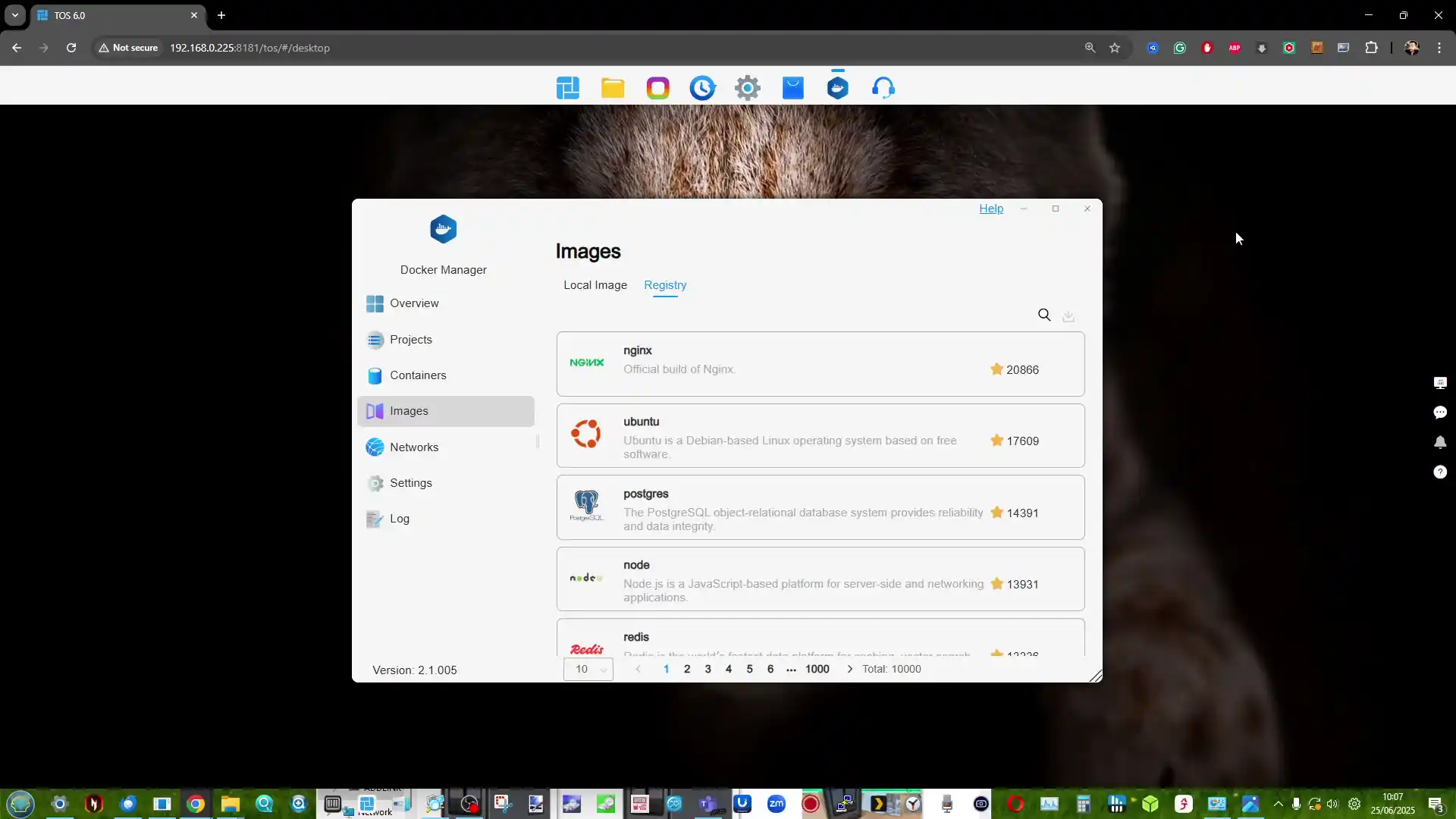Open the Overview section
Screen dimensions: 1456x819
(x=446, y=303)
